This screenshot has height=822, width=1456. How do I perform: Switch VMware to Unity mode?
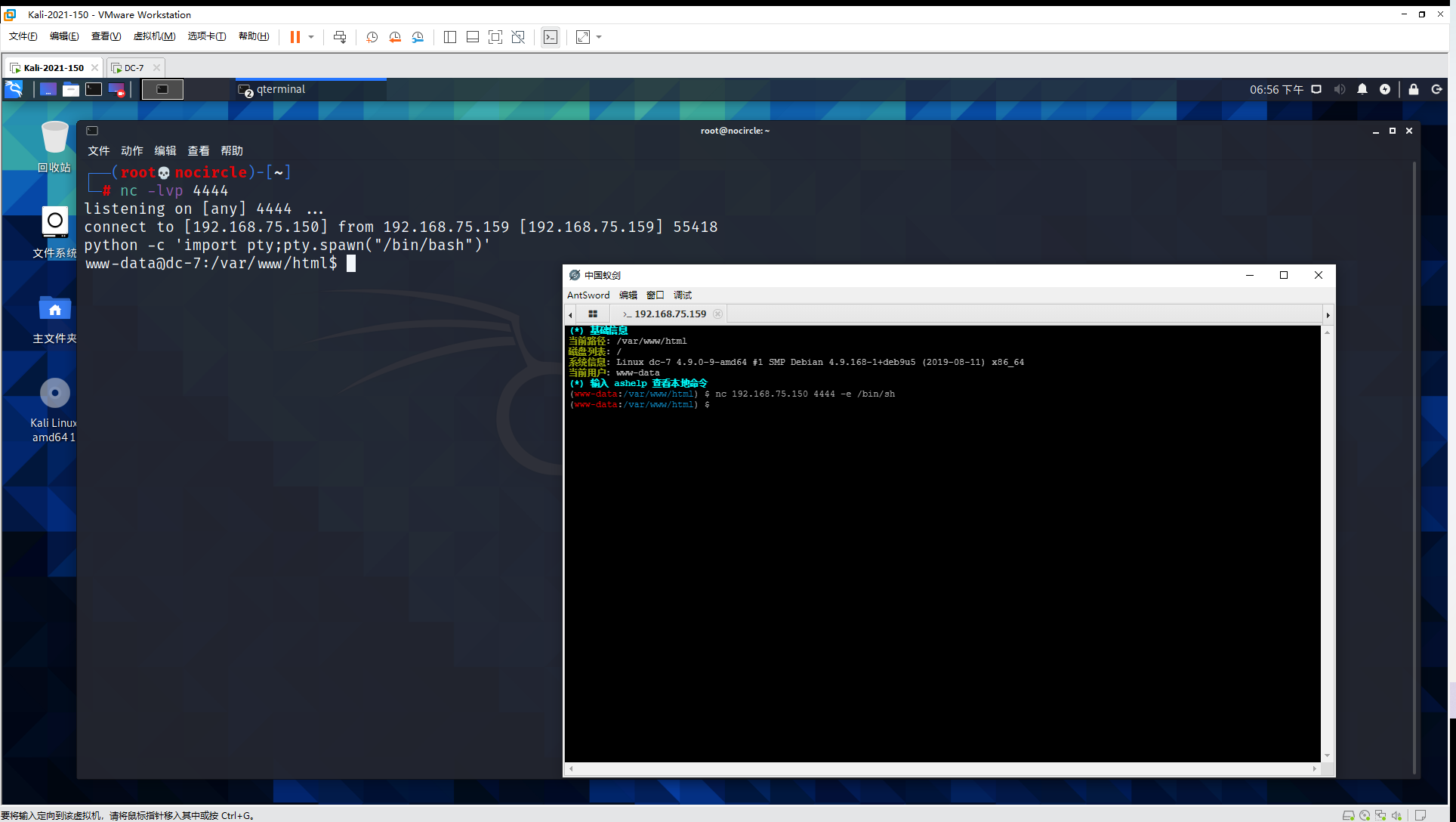[518, 37]
